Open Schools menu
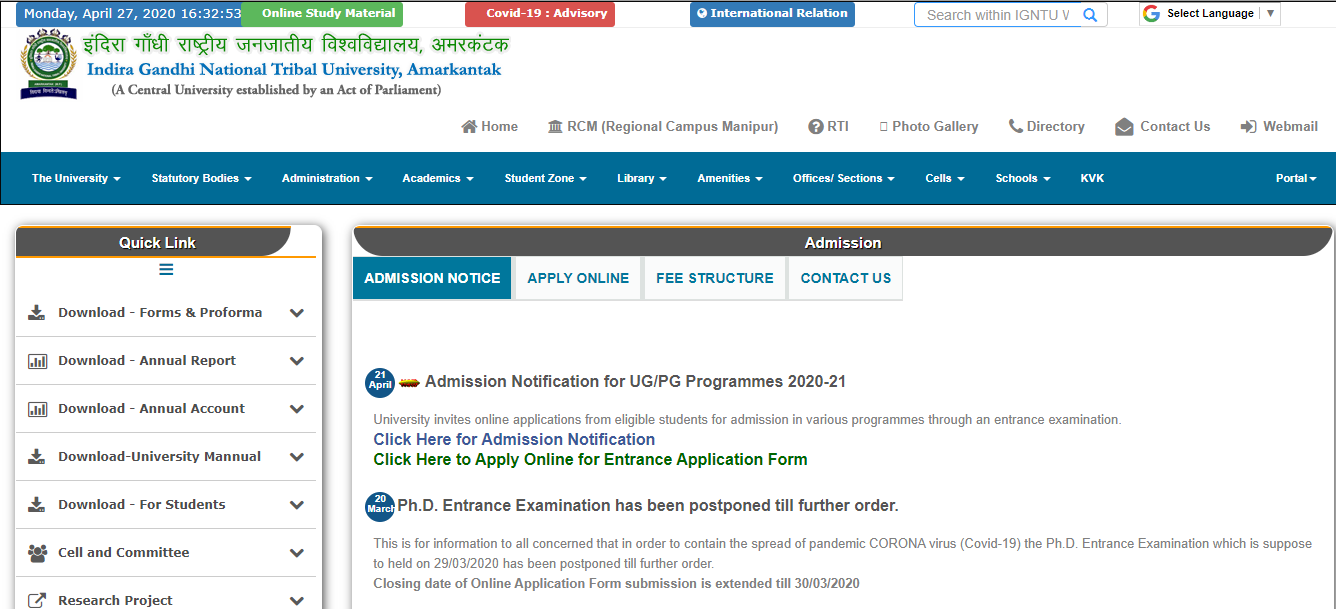The image size is (1336, 609). point(1023,178)
